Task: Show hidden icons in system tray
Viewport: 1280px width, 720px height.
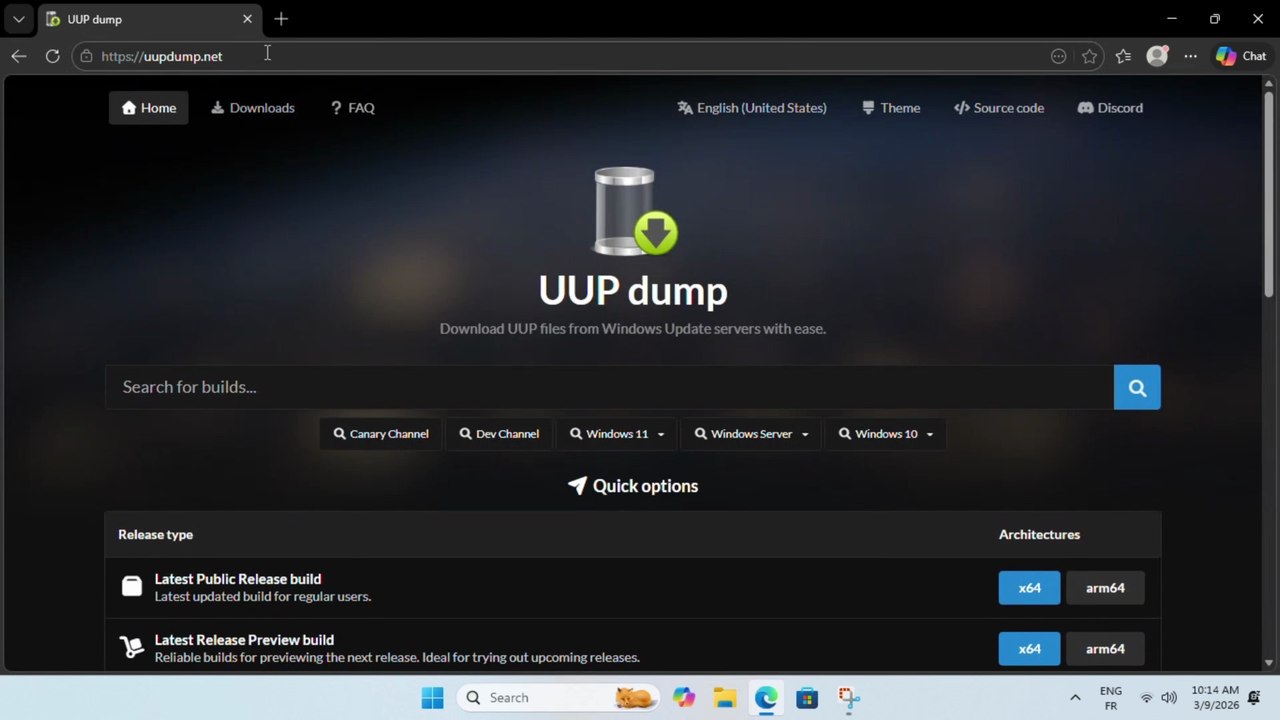Action: (x=1075, y=698)
